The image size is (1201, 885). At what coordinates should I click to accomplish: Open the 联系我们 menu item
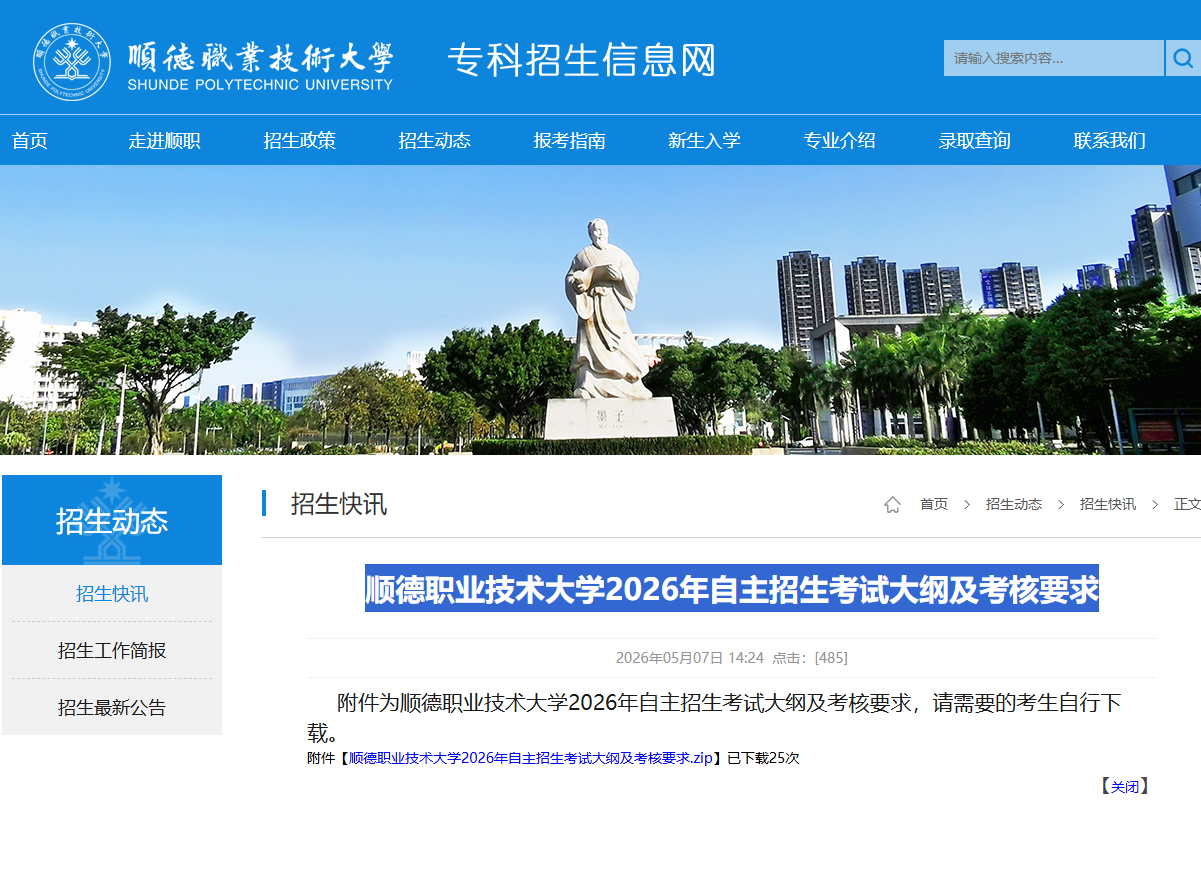coord(1110,141)
